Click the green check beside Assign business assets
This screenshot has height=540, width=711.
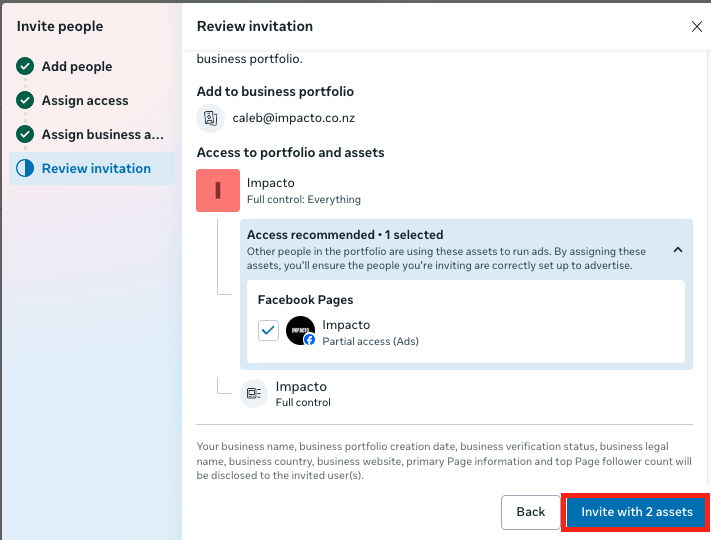(x=25, y=135)
